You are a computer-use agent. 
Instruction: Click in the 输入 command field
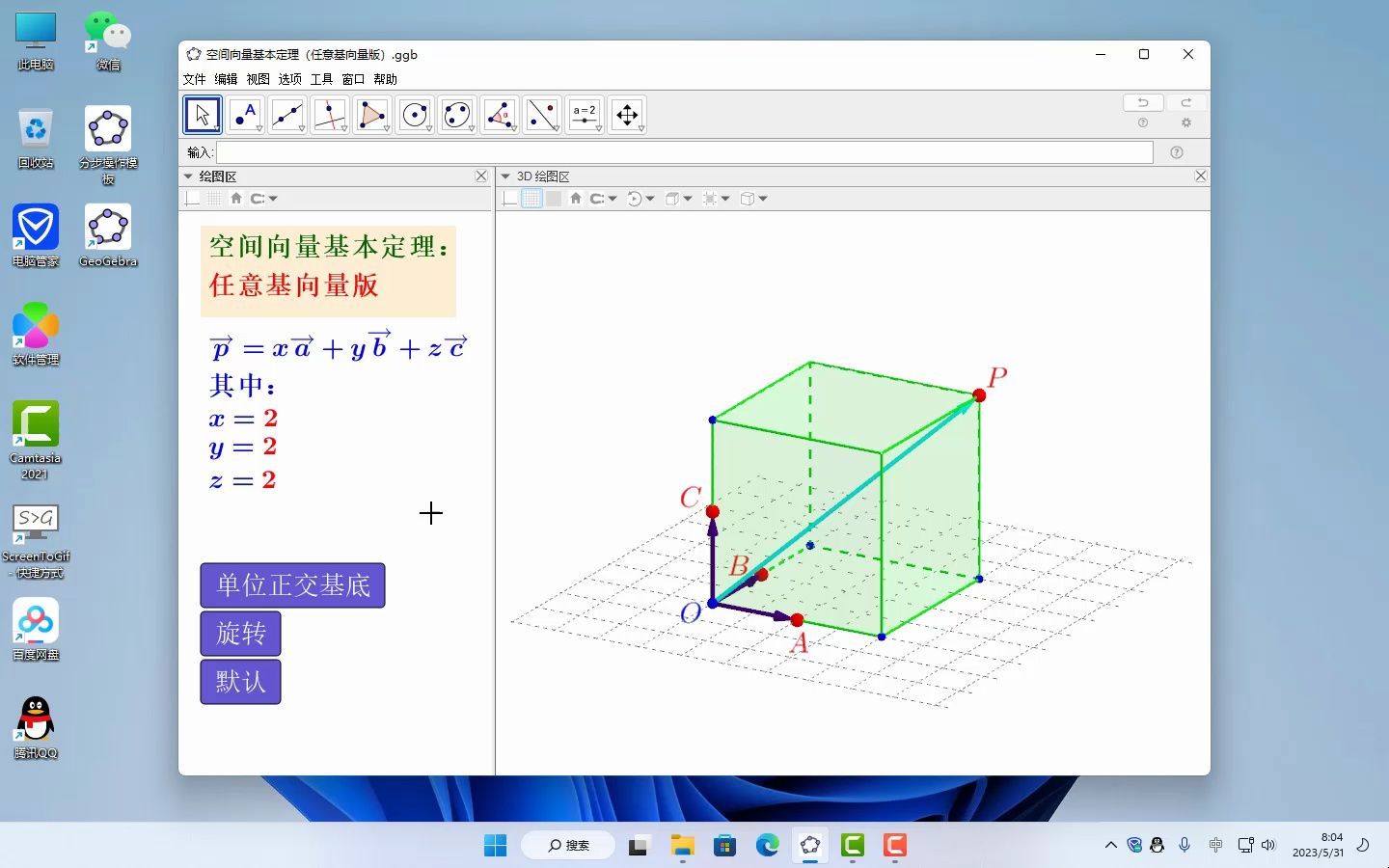[x=685, y=152]
